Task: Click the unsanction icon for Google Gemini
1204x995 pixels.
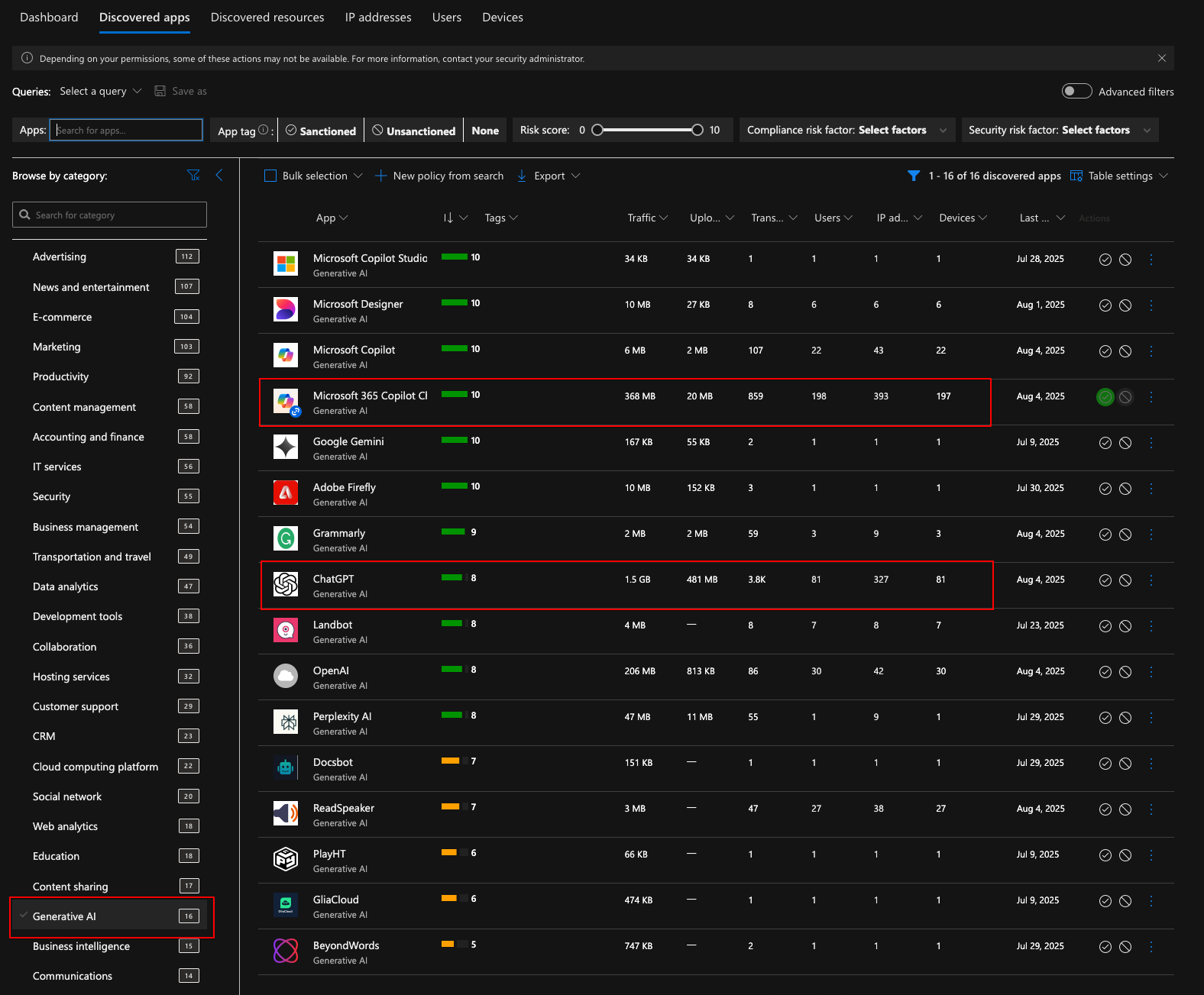Action: (1125, 443)
